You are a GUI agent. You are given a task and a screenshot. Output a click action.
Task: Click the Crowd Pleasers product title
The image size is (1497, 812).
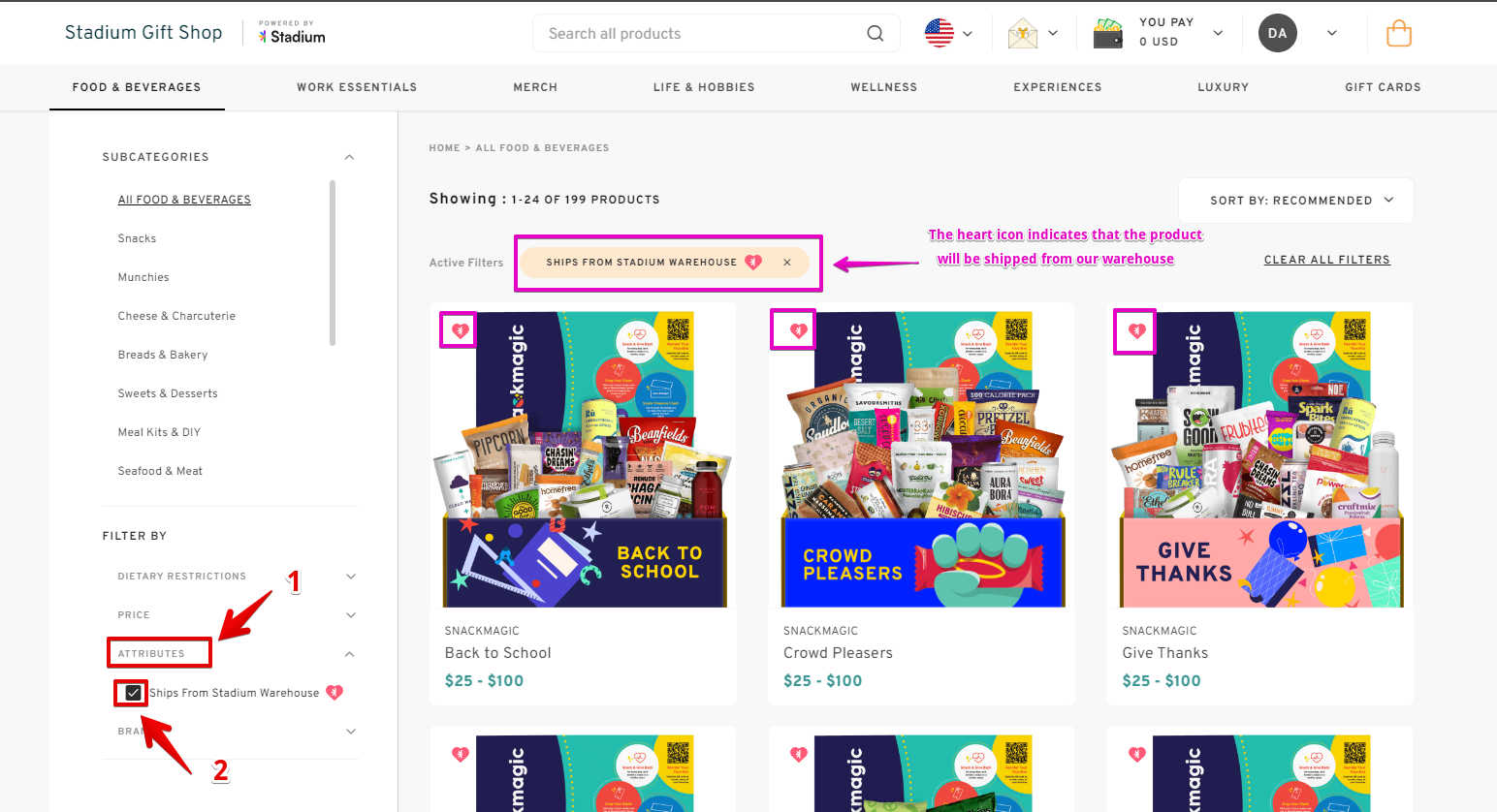coord(838,653)
